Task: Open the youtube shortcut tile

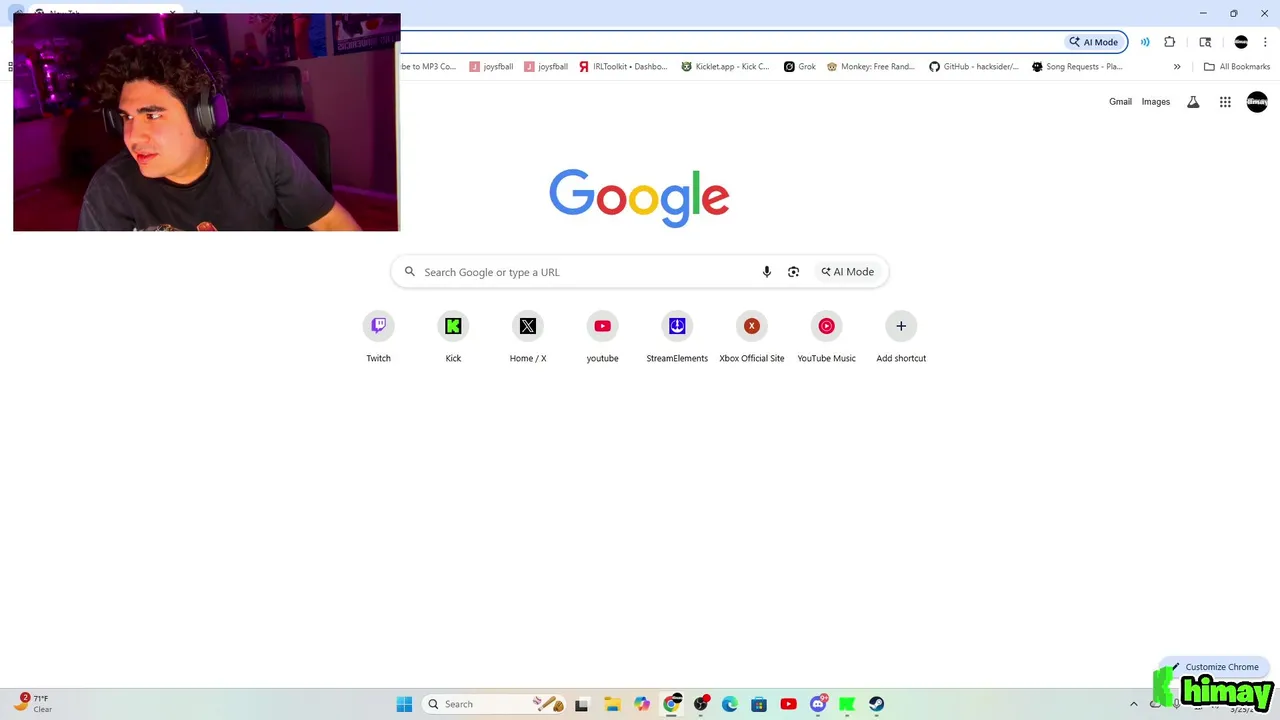Action: click(x=602, y=338)
